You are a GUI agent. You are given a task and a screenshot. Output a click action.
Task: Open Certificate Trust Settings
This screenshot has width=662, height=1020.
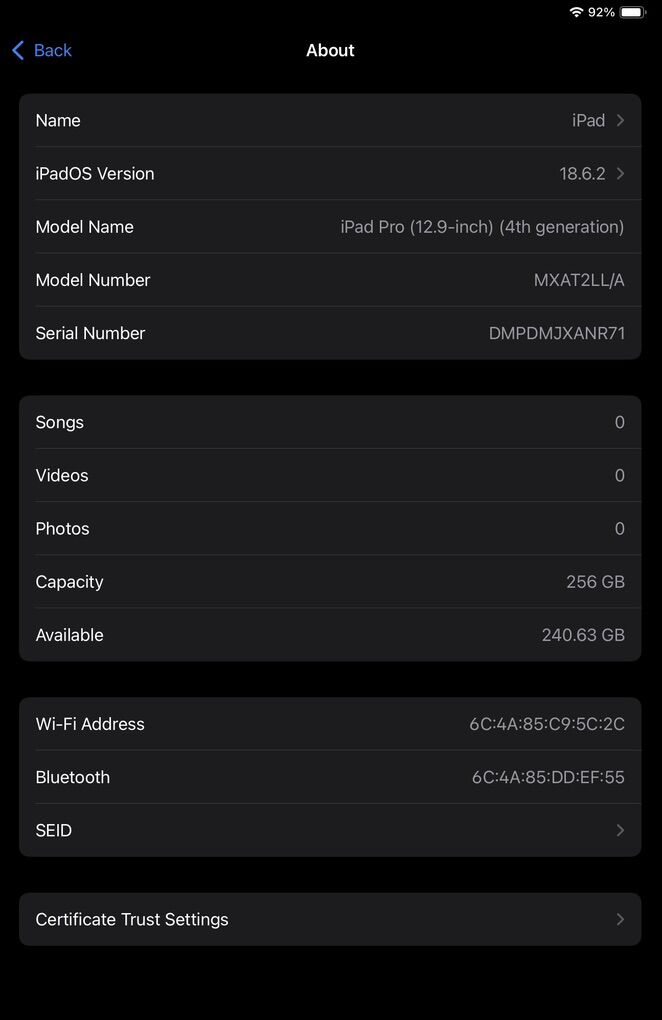pos(132,920)
